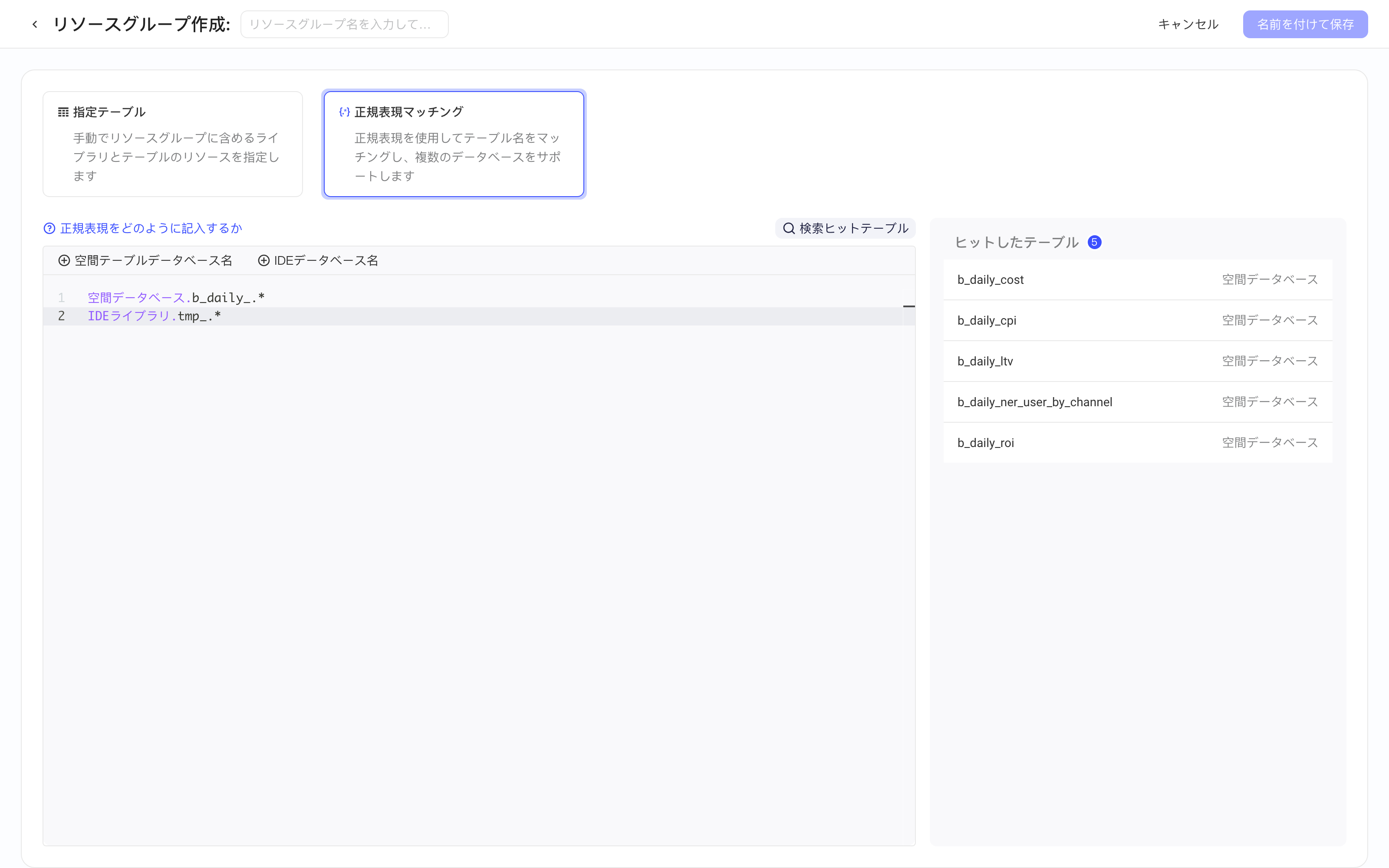Click line number 2 in the editor gutter

tap(61, 316)
